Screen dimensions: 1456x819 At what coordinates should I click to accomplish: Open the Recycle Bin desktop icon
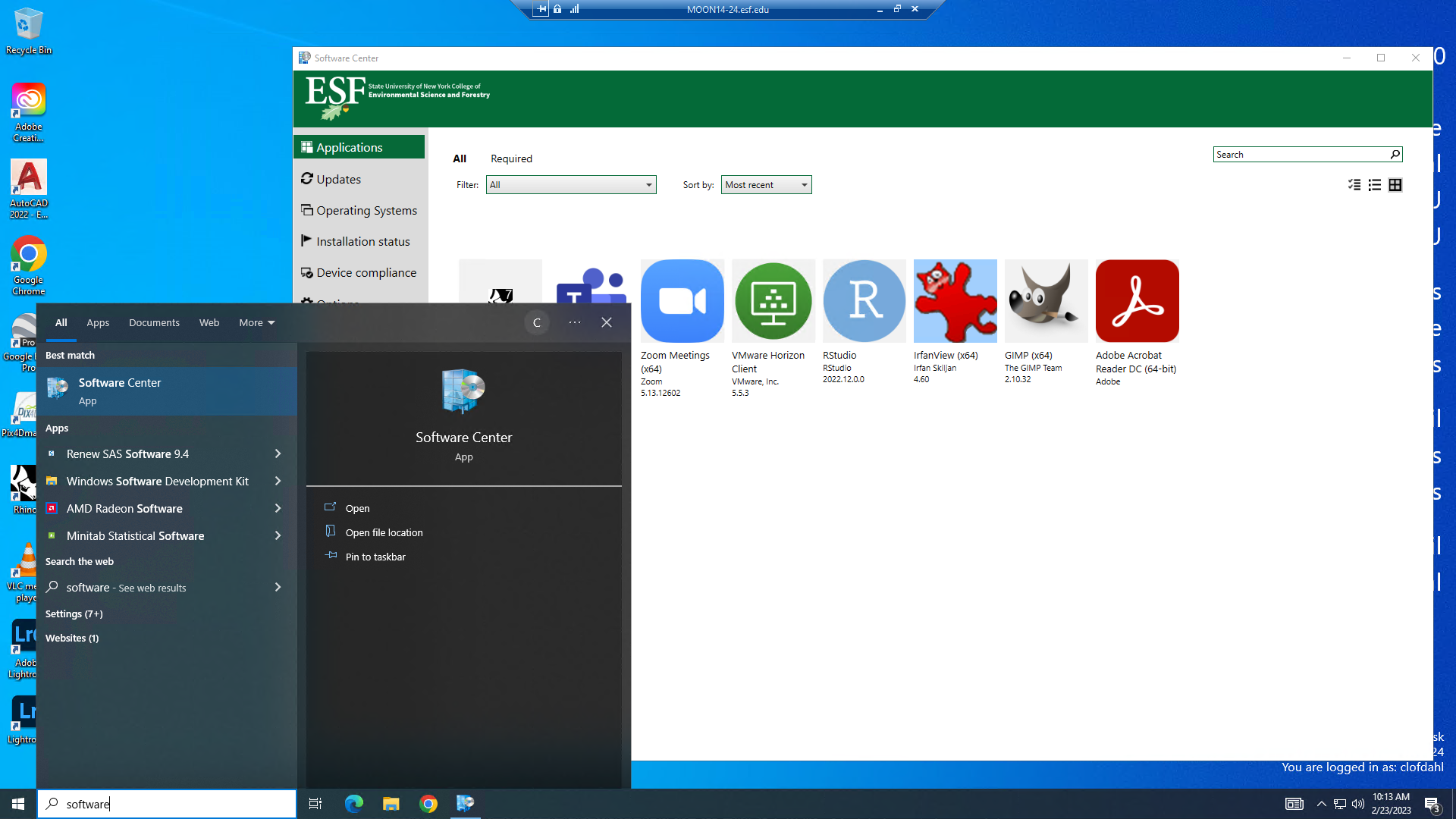pos(29,32)
